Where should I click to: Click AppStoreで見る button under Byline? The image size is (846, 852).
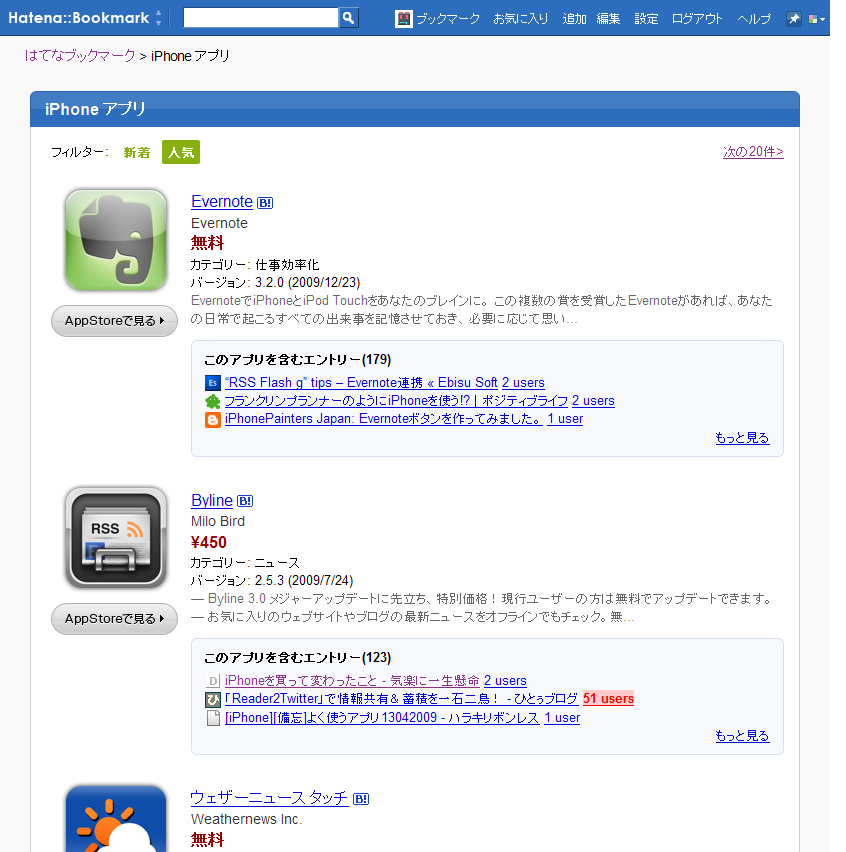[x=115, y=619]
